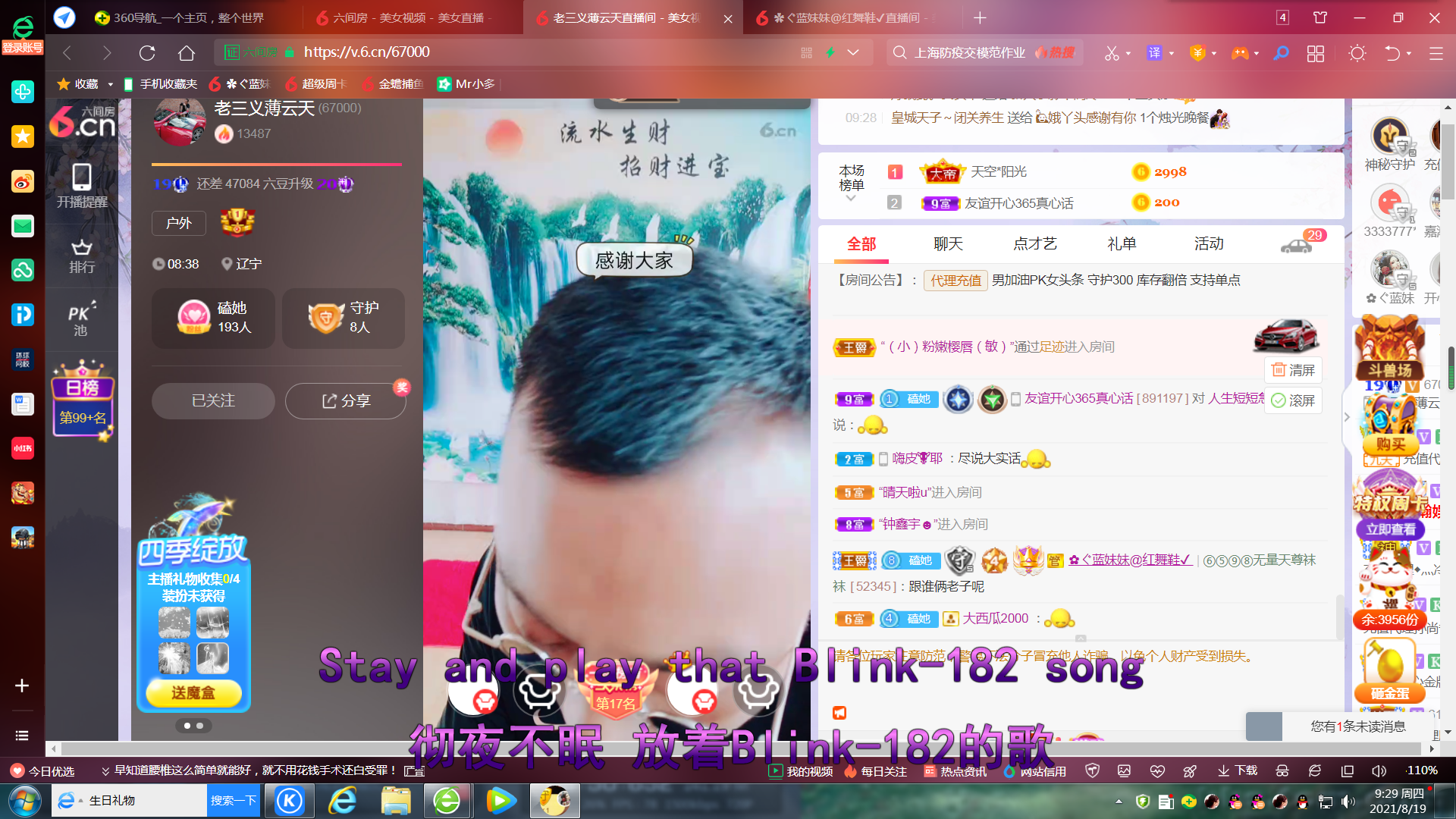Open the undo icon dropdown arrow
The height and width of the screenshot is (819, 1456).
[x=1409, y=53]
